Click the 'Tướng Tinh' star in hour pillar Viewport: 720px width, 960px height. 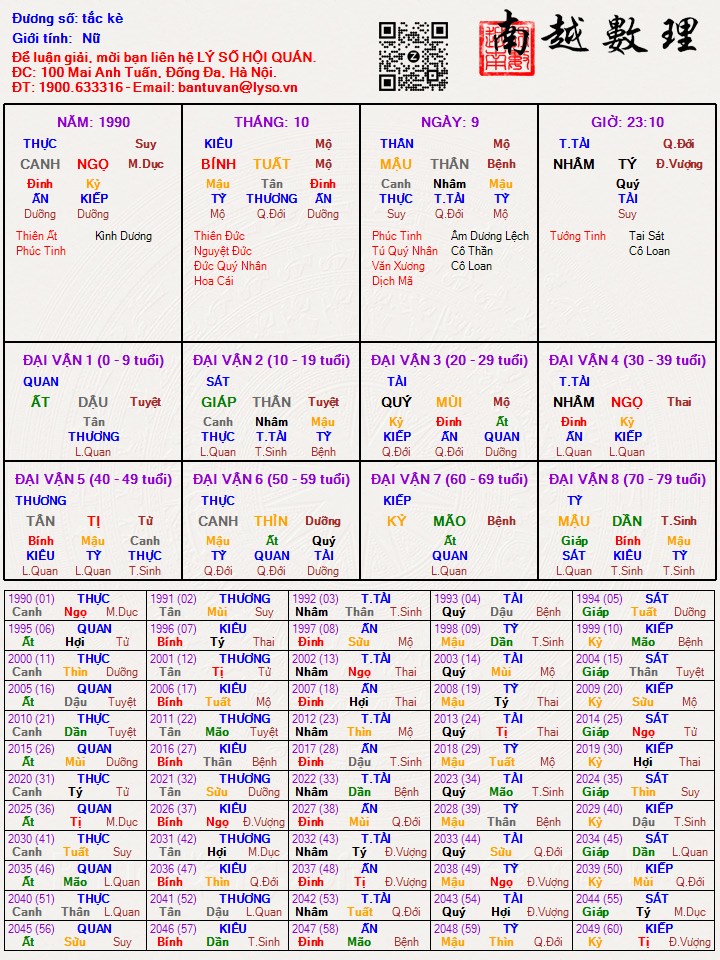[x=577, y=236]
